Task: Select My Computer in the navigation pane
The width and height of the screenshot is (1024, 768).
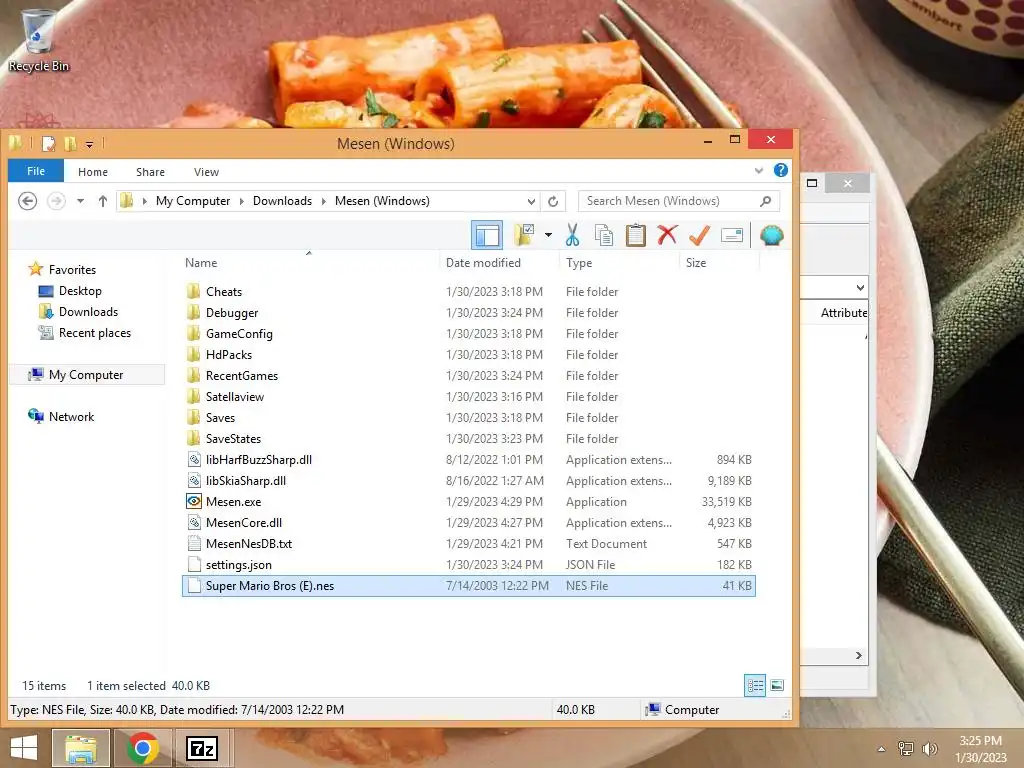Action: 86,375
